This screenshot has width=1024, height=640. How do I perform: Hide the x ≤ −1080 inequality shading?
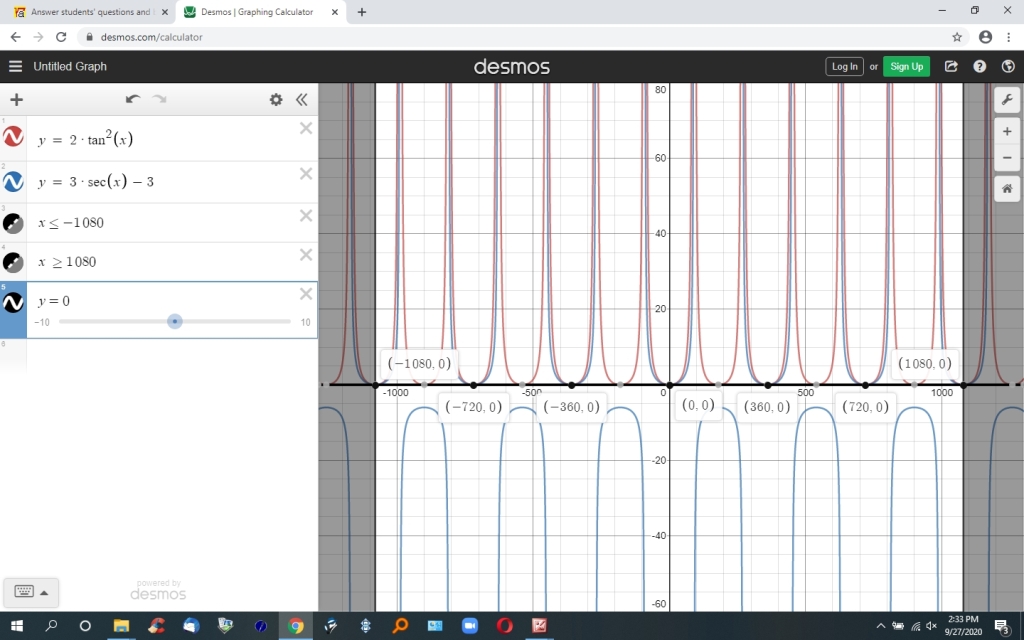tap(13, 223)
